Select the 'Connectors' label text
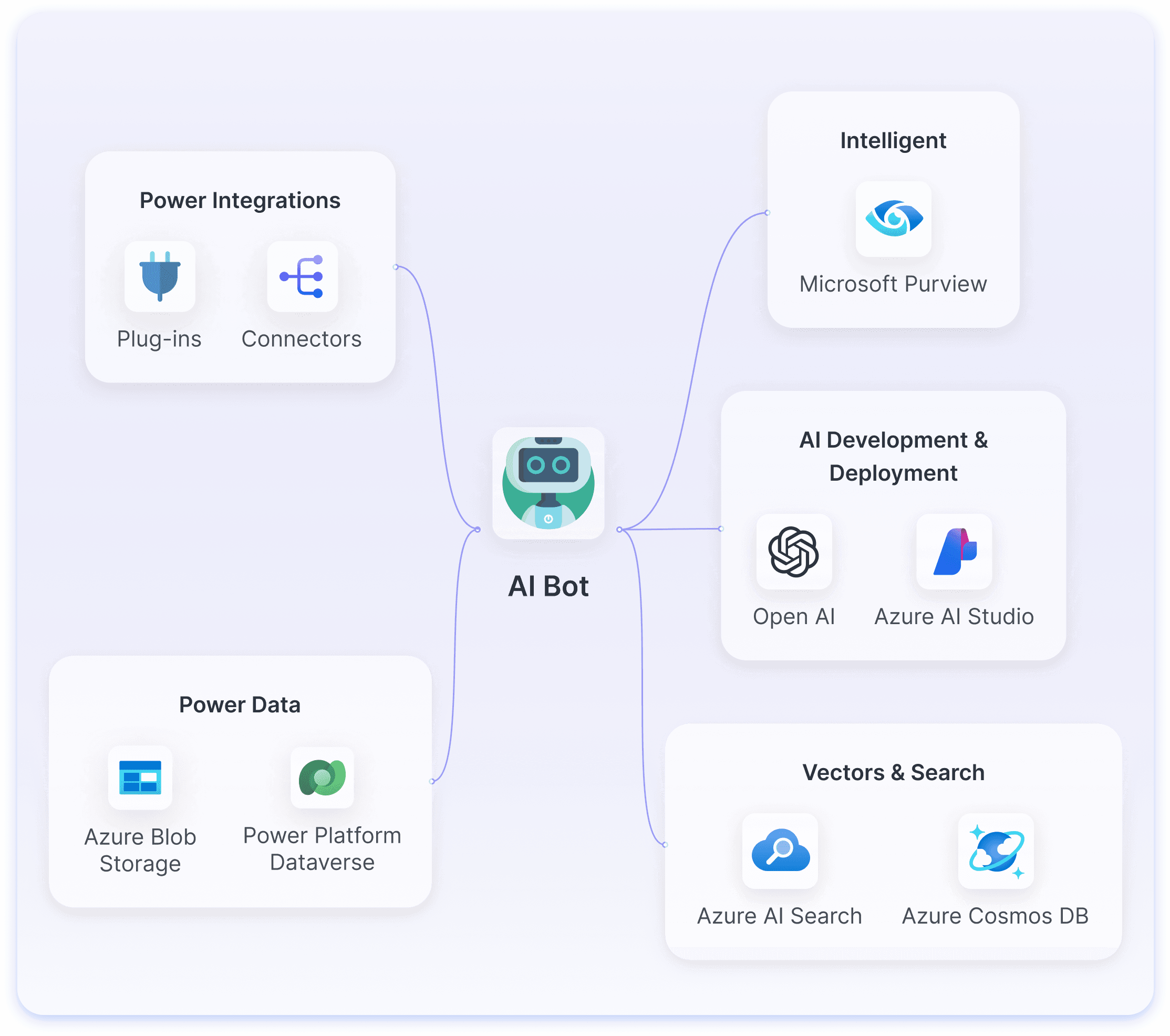1170x1036 pixels. coord(302,339)
